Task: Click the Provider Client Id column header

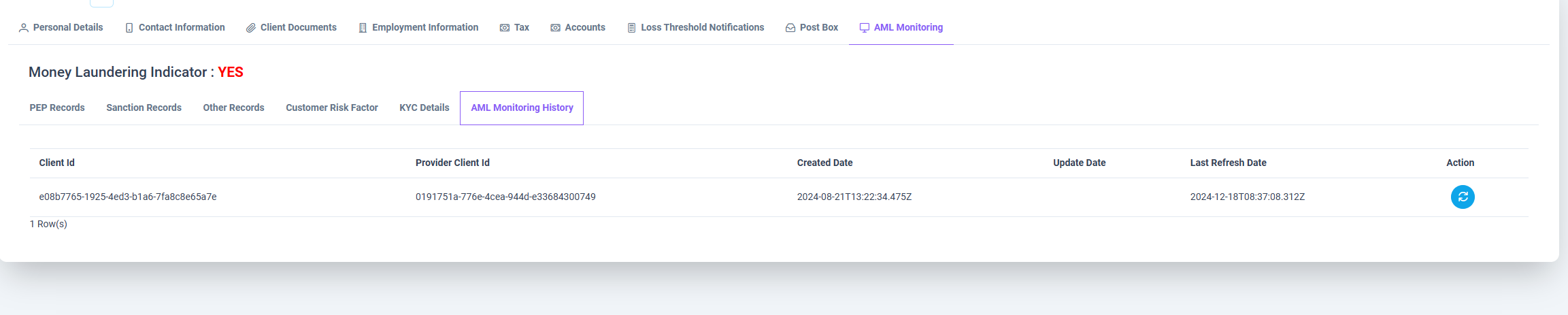Action: tap(452, 163)
